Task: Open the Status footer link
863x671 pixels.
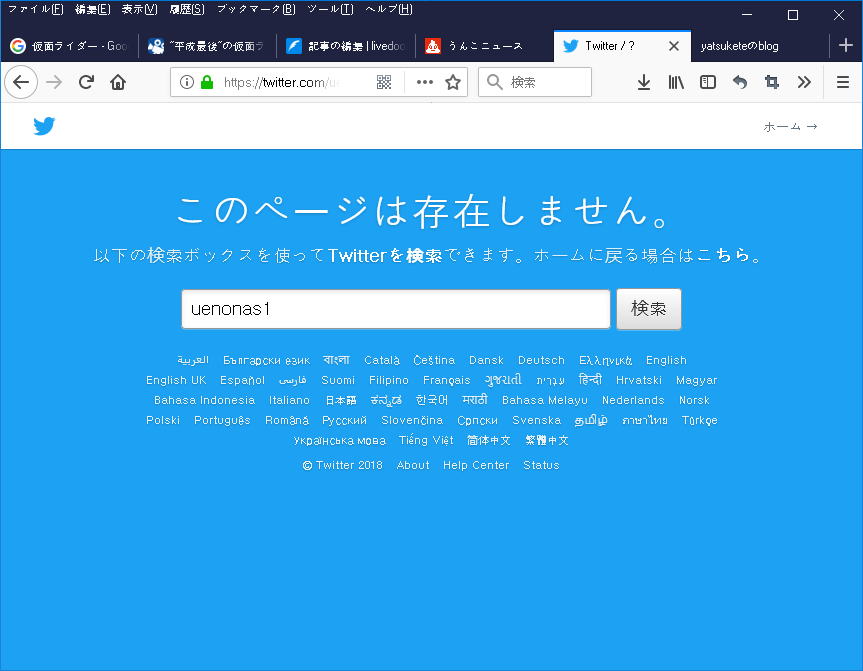Action: [x=541, y=465]
